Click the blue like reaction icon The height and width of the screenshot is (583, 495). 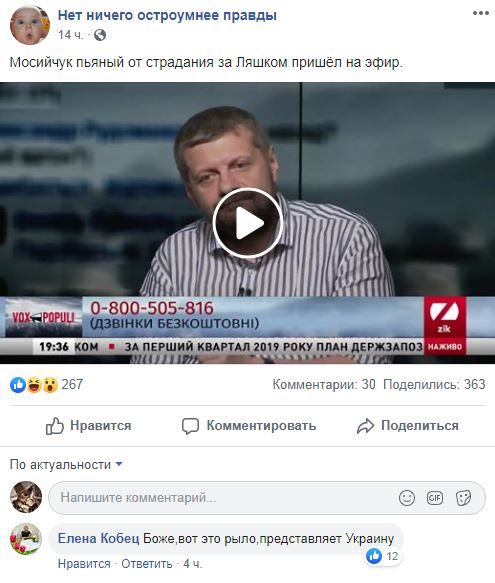click(17, 385)
